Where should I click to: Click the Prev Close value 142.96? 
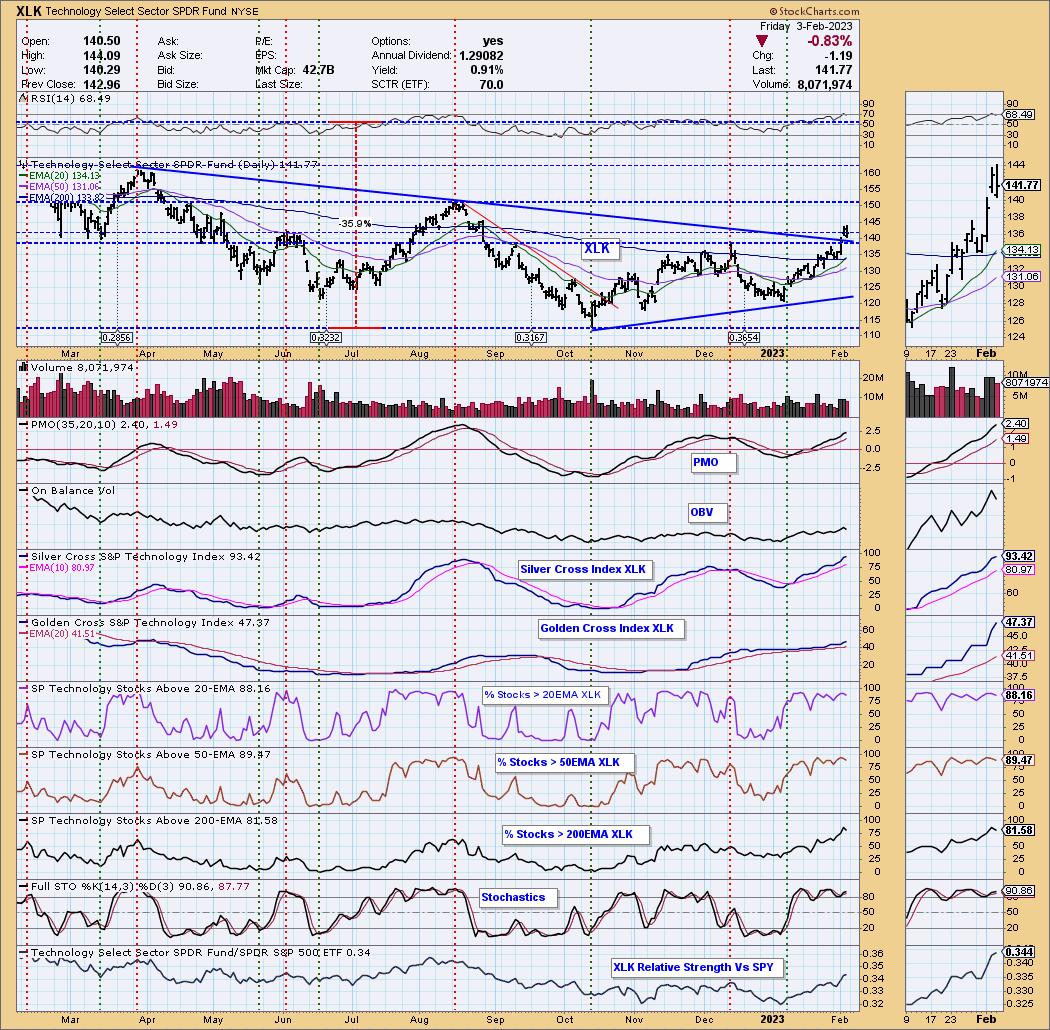tap(102, 85)
